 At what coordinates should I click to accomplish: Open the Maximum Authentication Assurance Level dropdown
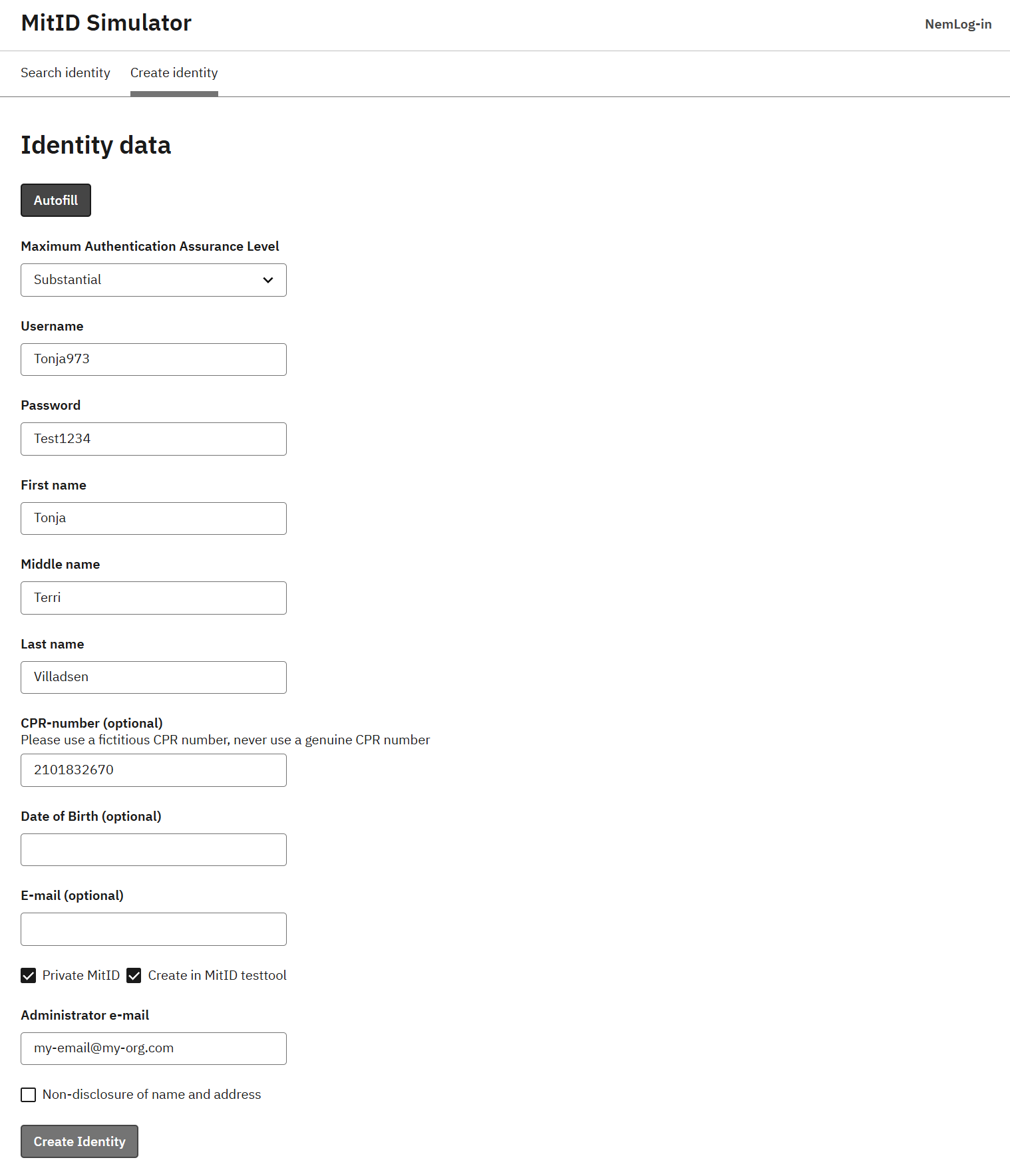[153, 280]
